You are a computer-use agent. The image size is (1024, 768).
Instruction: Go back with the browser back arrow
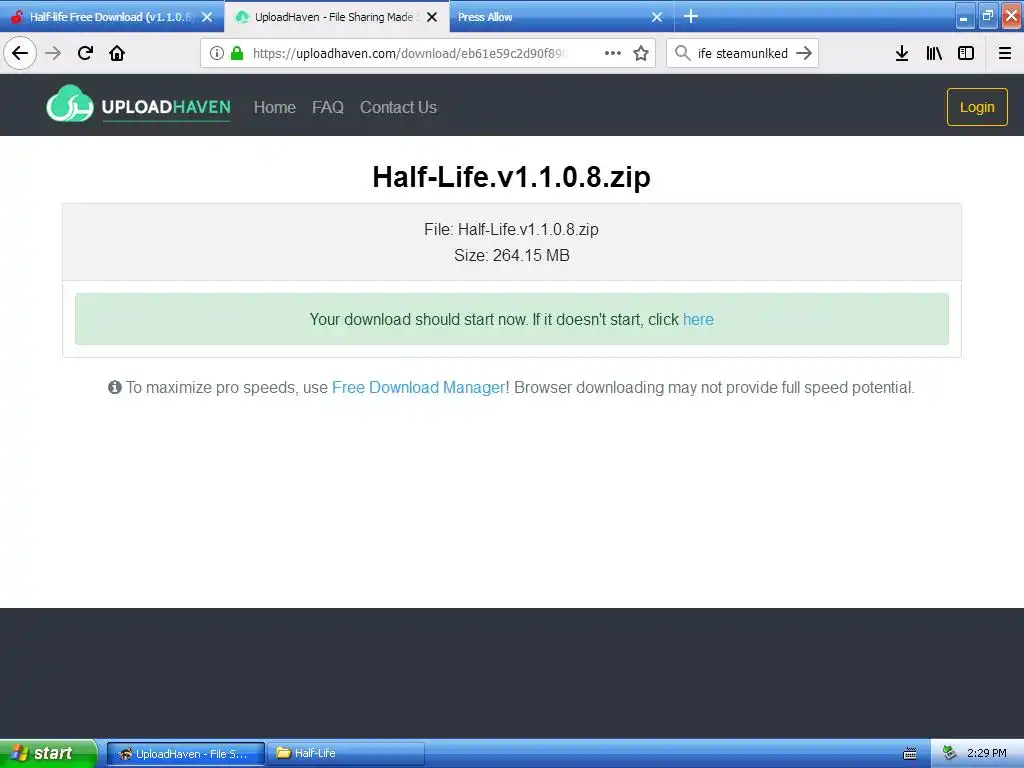click(x=20, y=53)
